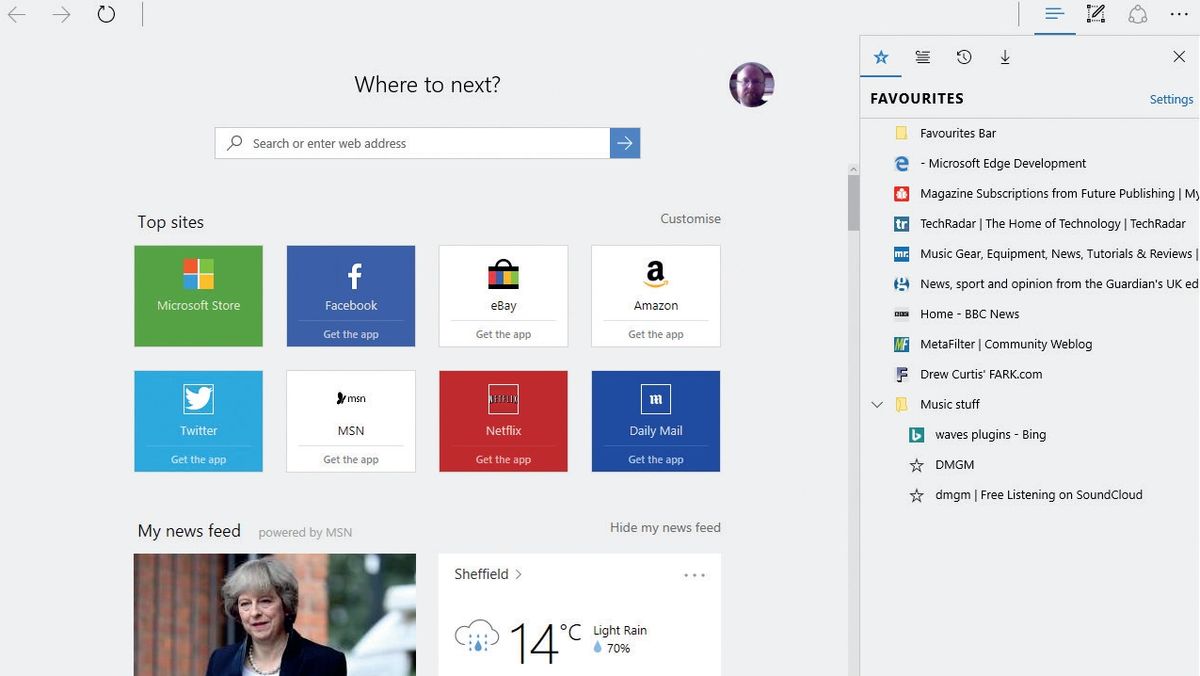The height and width of the screenshot is (676, 1200).
Task: Hide my news feed
Action: point(665,527)
